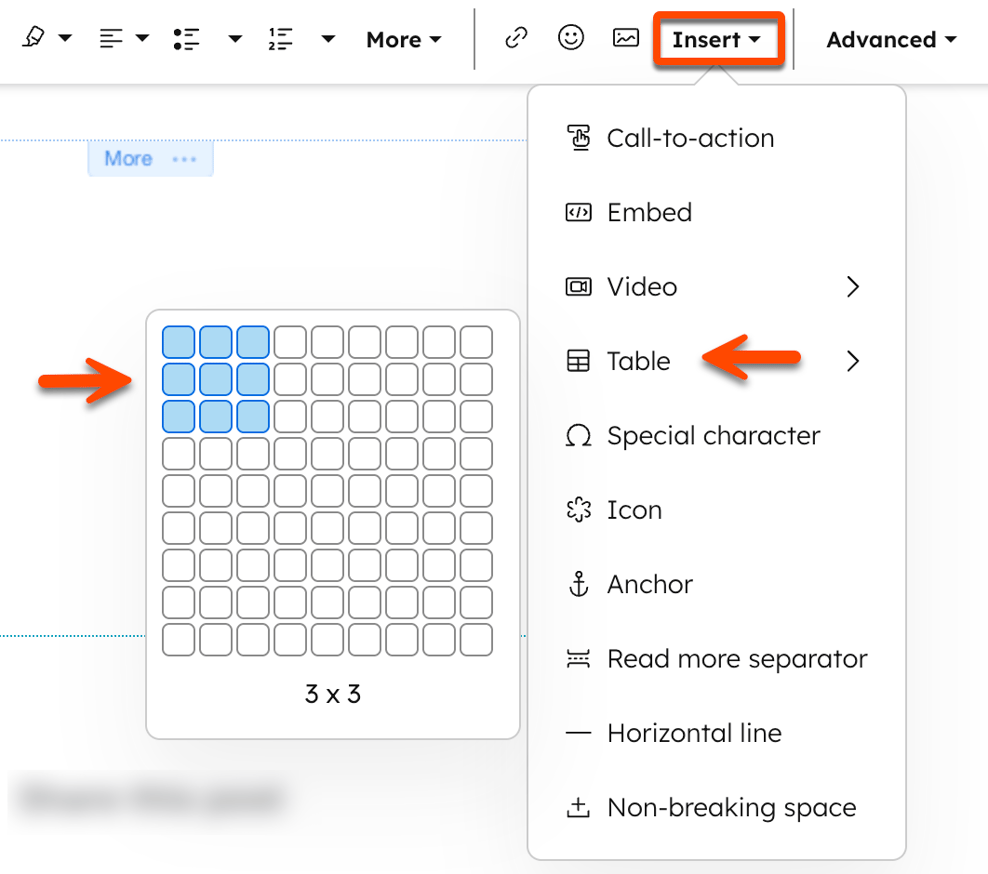Screen dimensions: 988x874
Task: Insert a Read more separator
Action: [737, 659]
